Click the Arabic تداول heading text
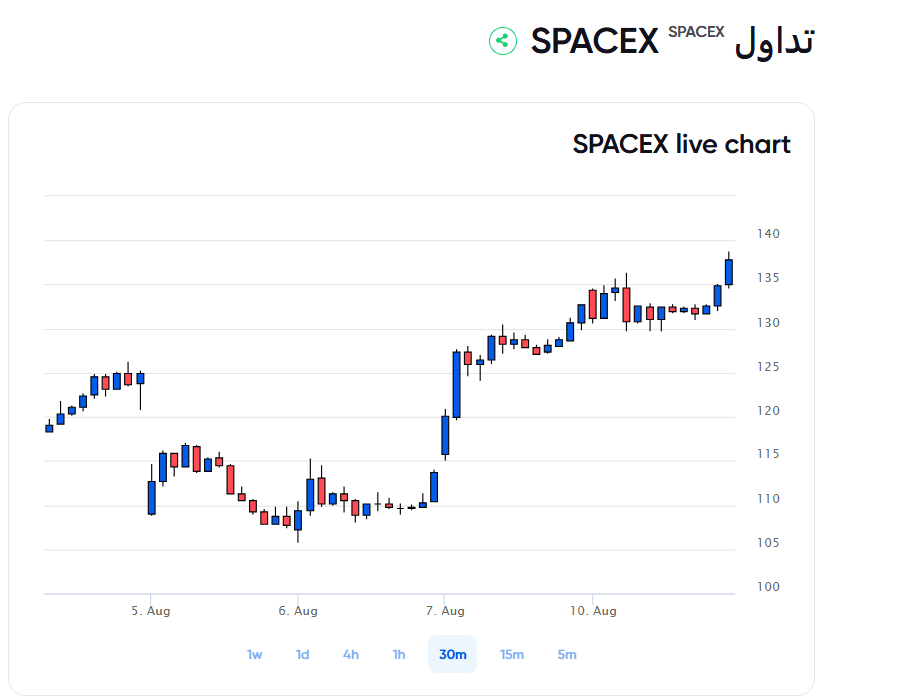 [774, 41]
